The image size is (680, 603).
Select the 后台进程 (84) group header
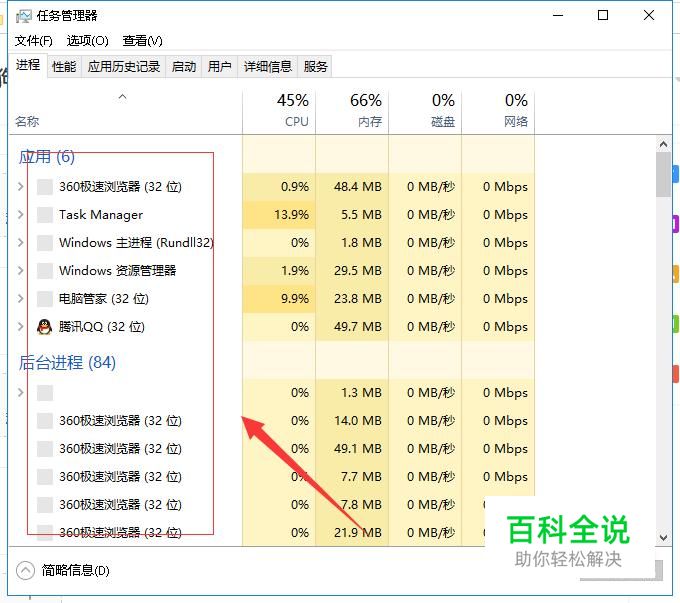point(67,363)
